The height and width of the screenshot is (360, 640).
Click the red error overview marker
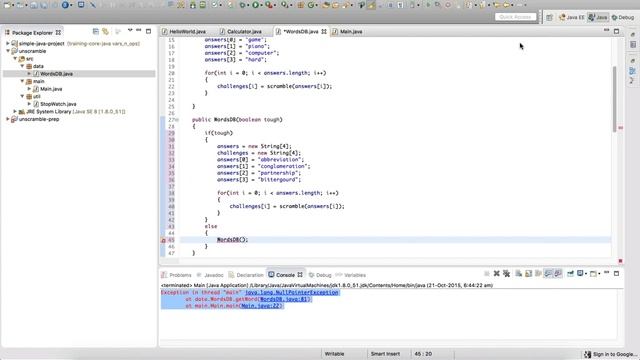click(x=620, y=128)
